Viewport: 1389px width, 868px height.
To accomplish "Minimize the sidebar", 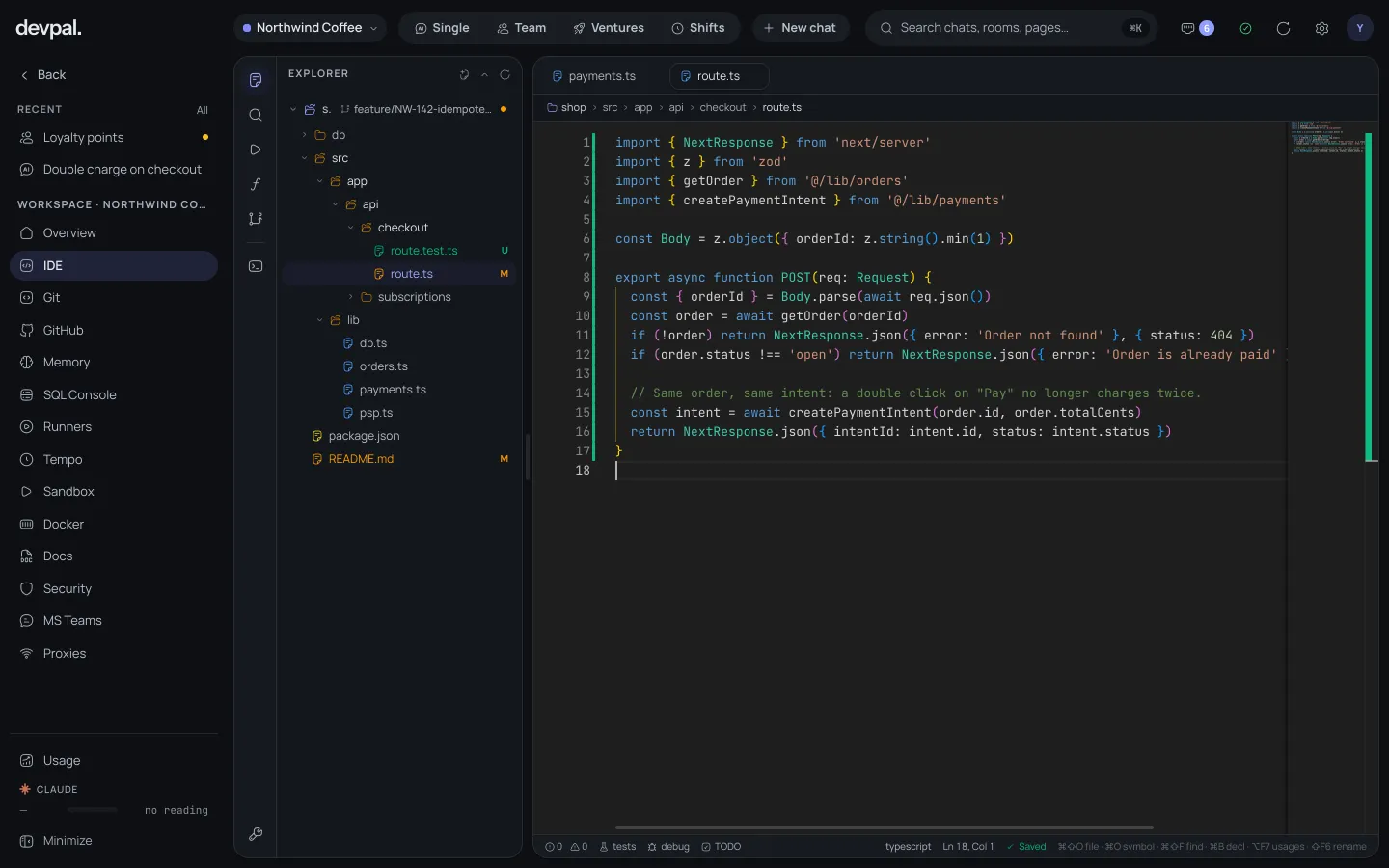I will (x=56, y=841).
